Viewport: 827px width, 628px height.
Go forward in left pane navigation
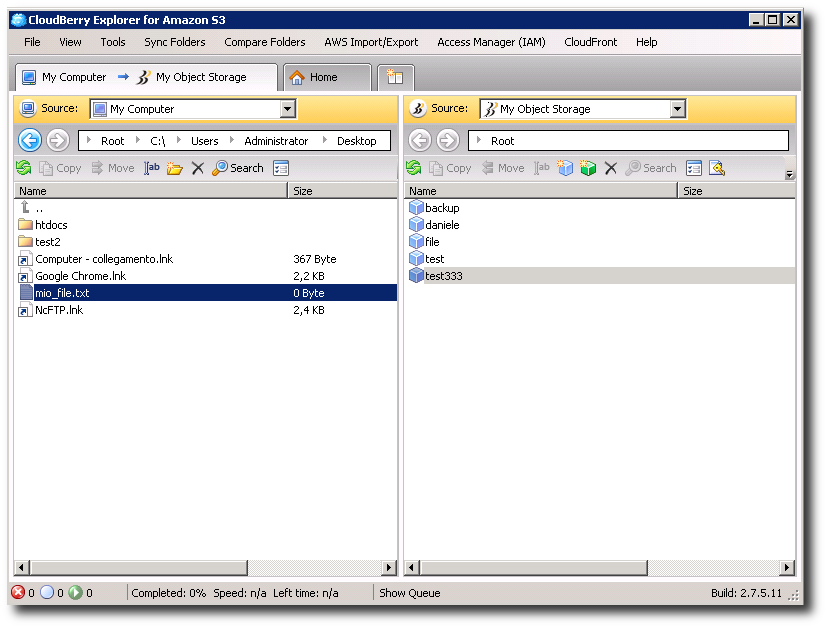point(58,140)
